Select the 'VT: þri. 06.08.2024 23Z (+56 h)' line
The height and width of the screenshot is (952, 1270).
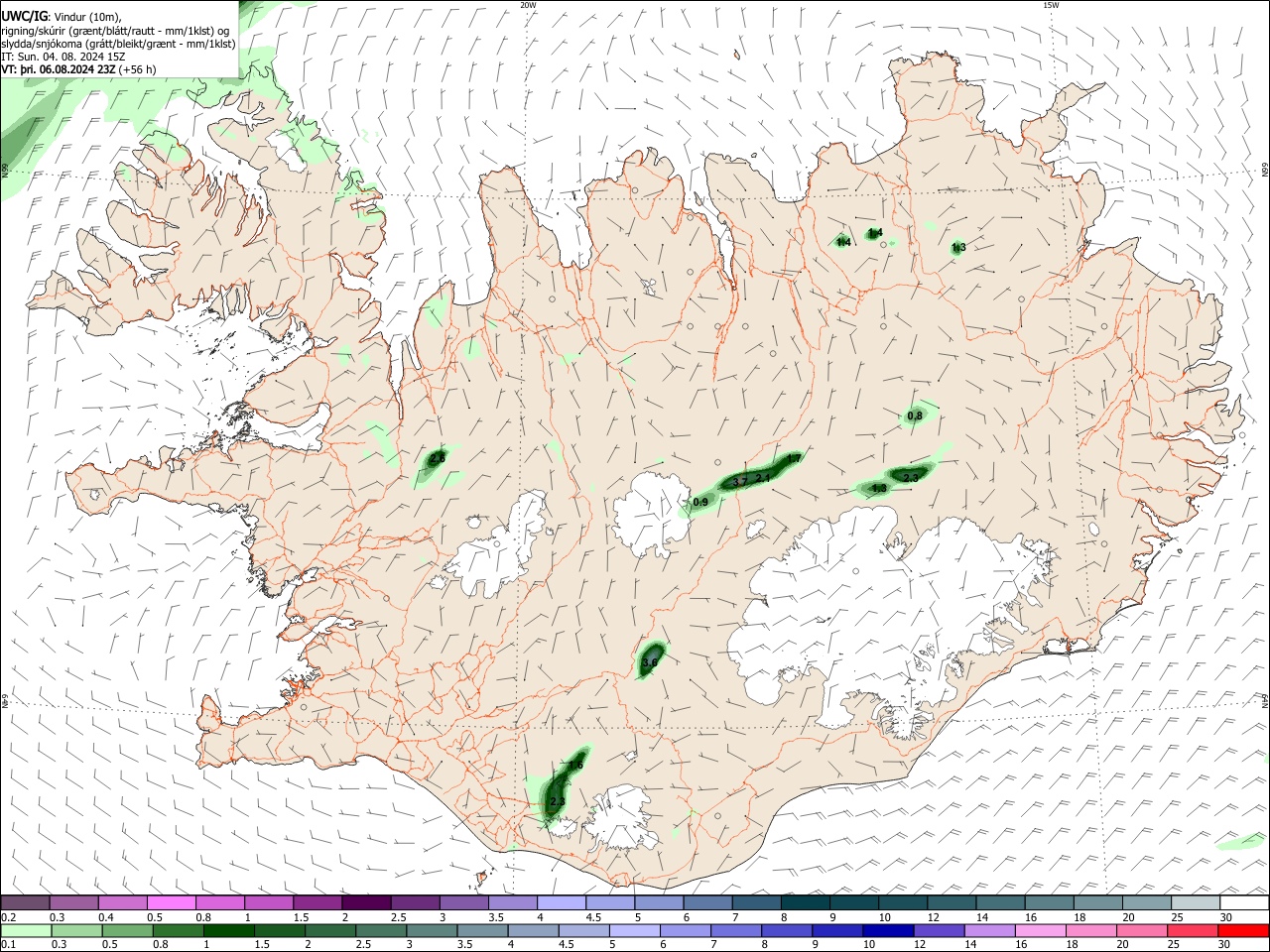point(78,69)
